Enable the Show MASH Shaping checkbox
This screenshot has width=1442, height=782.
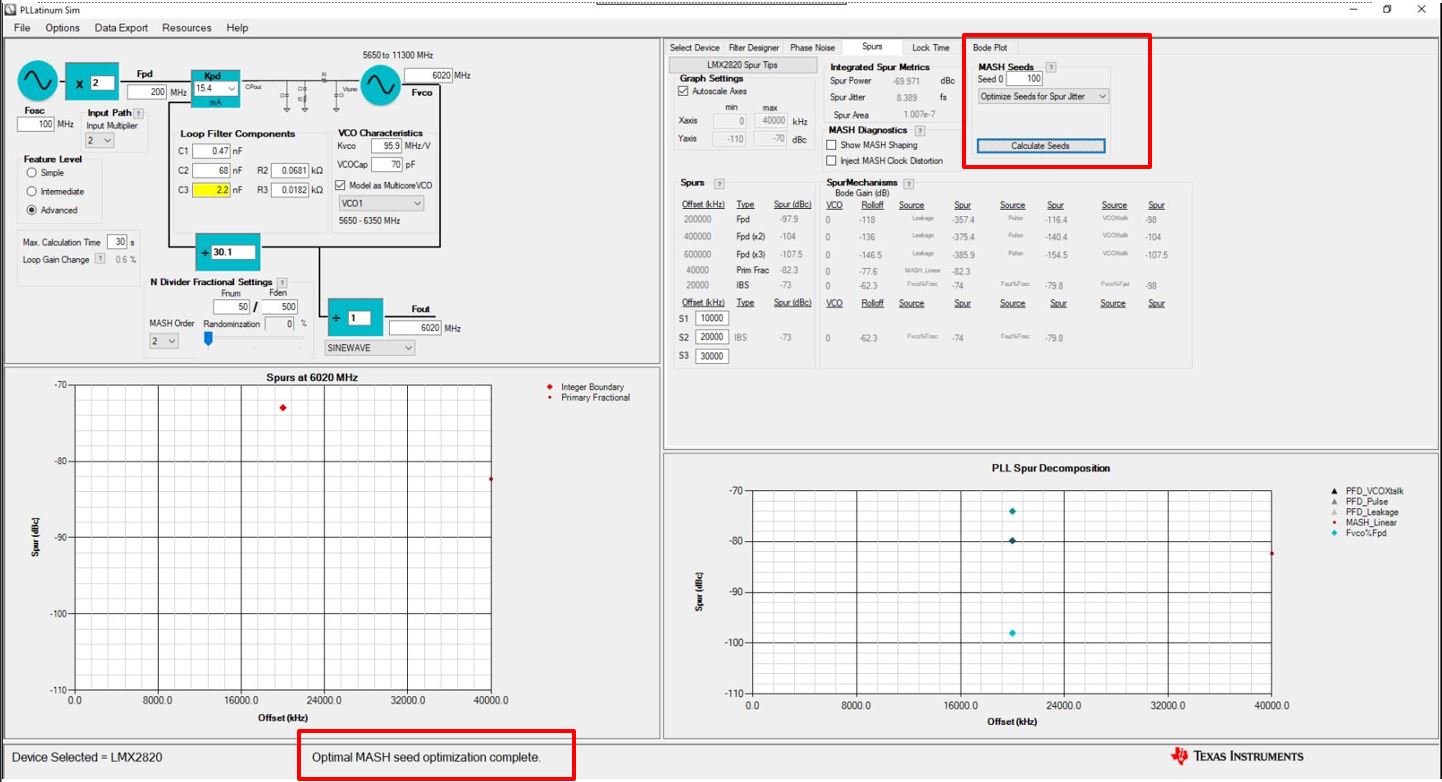click(832, 145)
